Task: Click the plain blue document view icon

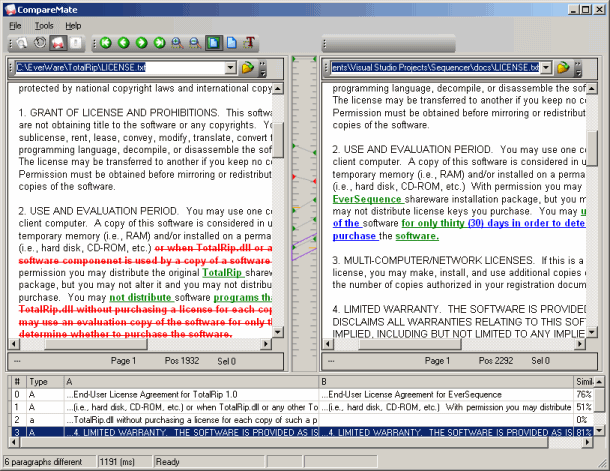Action: tap(231, 43)
